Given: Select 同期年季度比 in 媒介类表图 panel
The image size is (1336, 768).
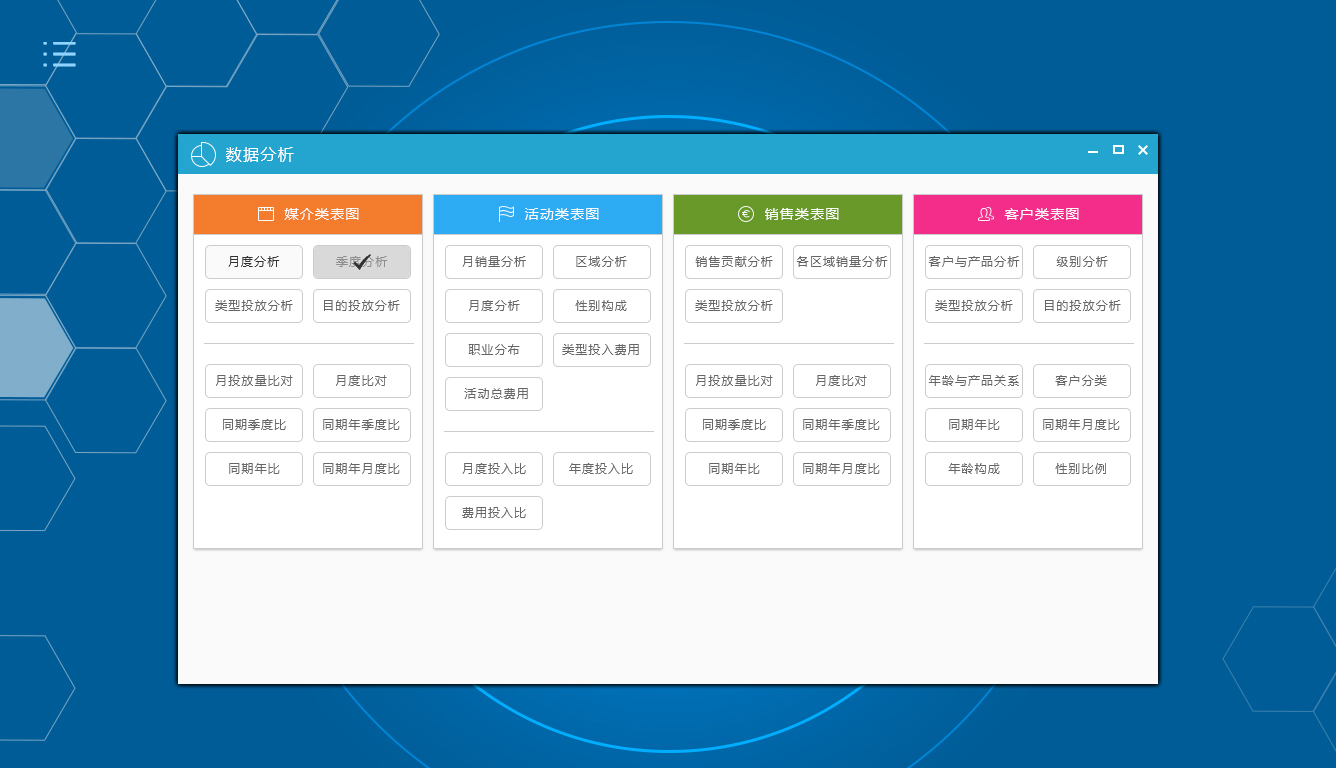Looking at the screenshot, I should coord(362,425).
